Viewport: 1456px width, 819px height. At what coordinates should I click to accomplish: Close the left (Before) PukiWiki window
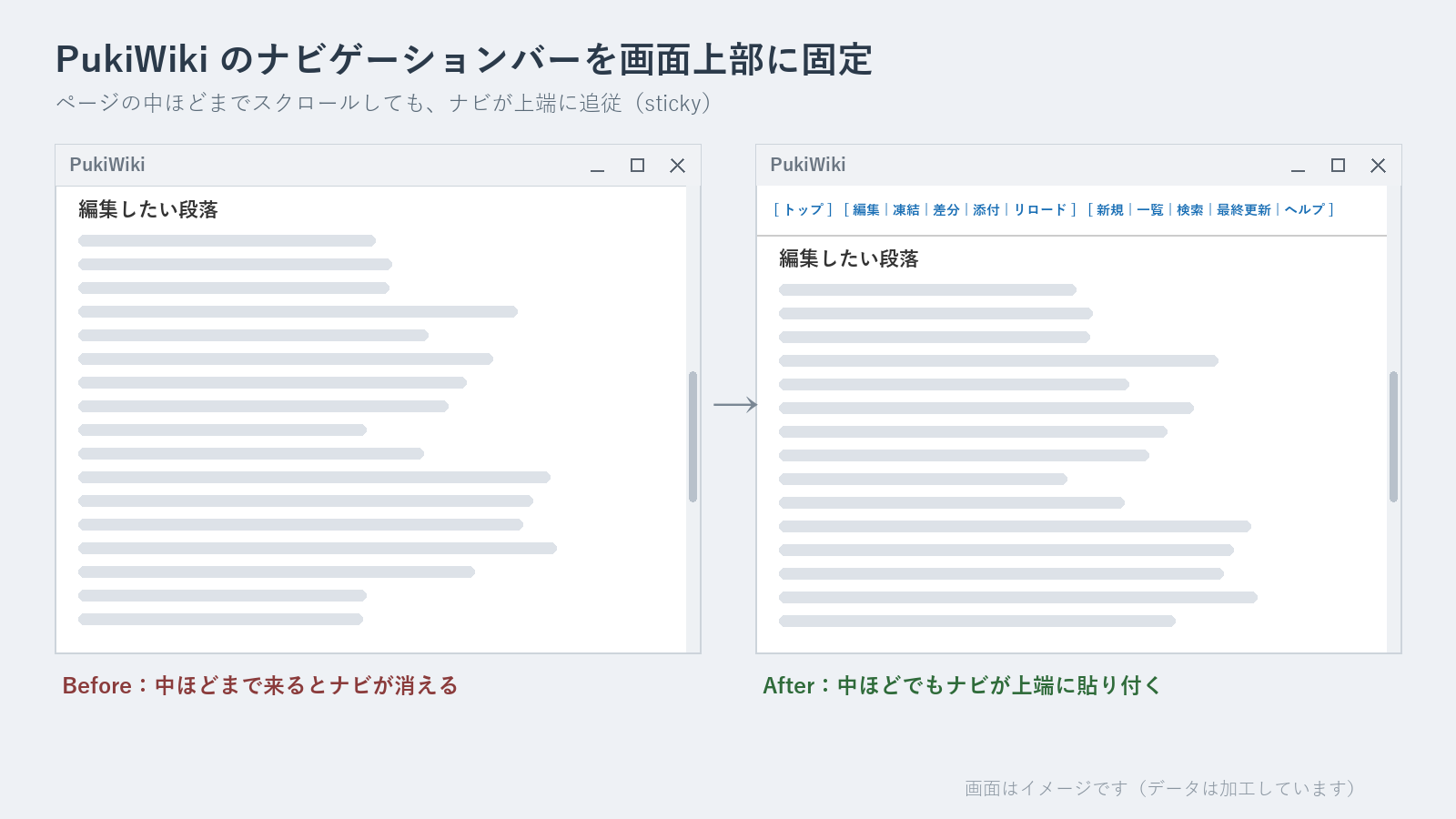(x=677, y=166)
